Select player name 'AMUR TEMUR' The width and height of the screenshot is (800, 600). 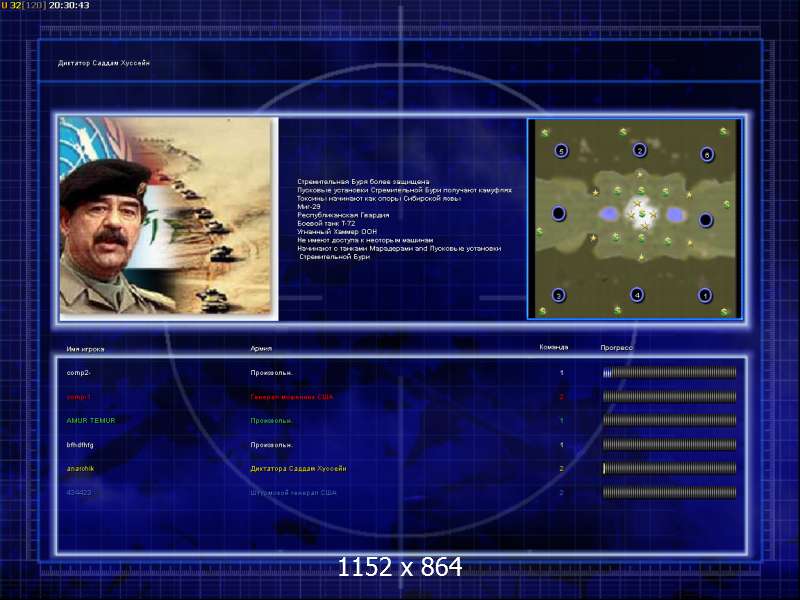(91, 420)
